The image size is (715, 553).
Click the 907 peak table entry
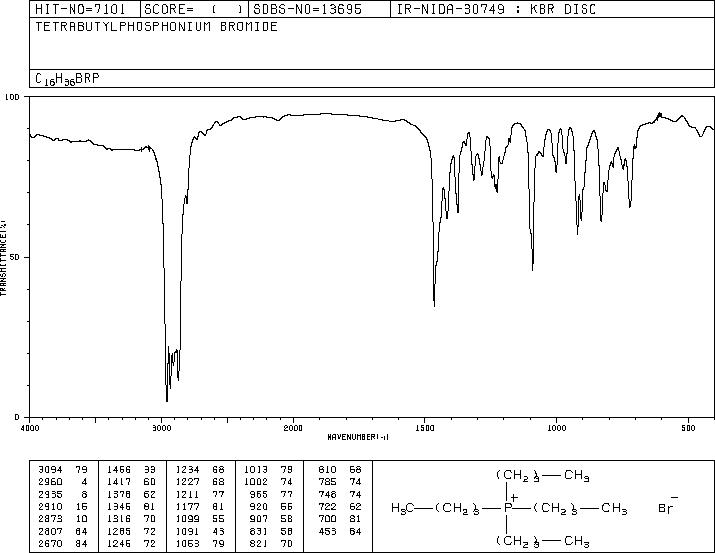point(271,519)
